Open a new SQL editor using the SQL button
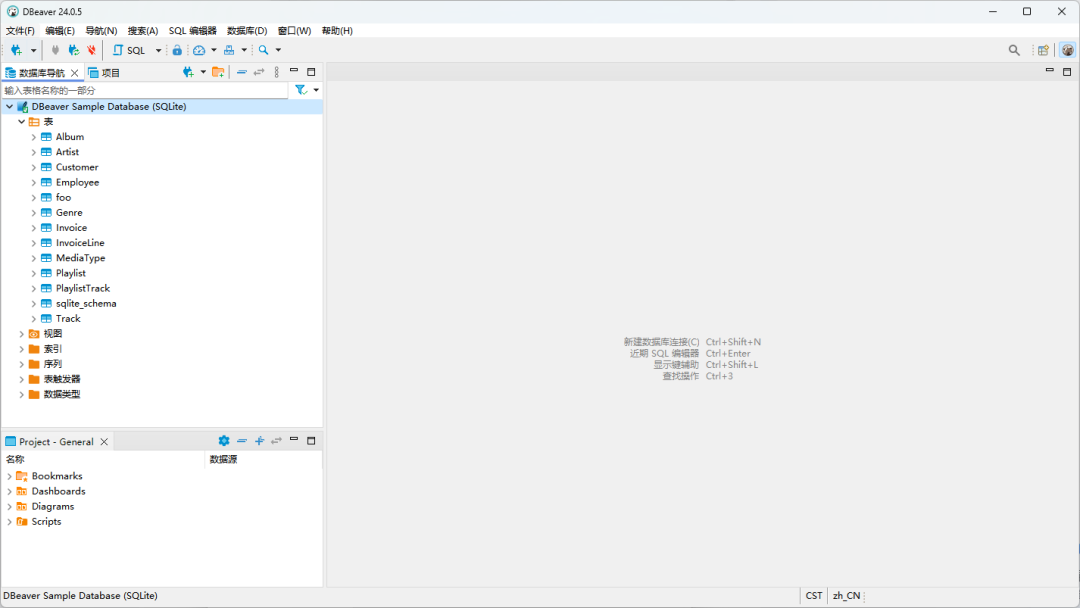The width and height of the screenshot is (1080, 608). 129,50
